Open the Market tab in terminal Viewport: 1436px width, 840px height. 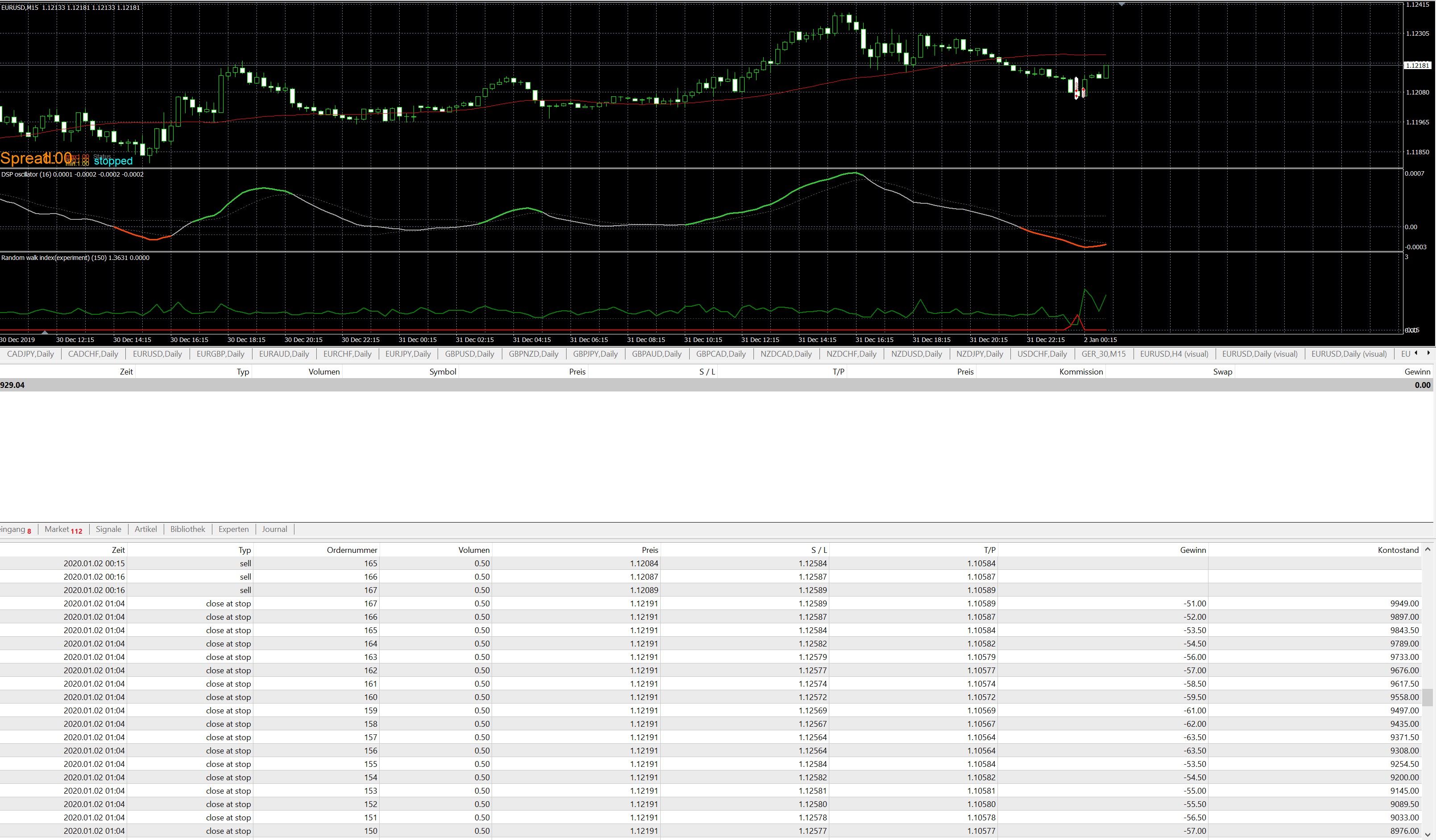point(63,529)
